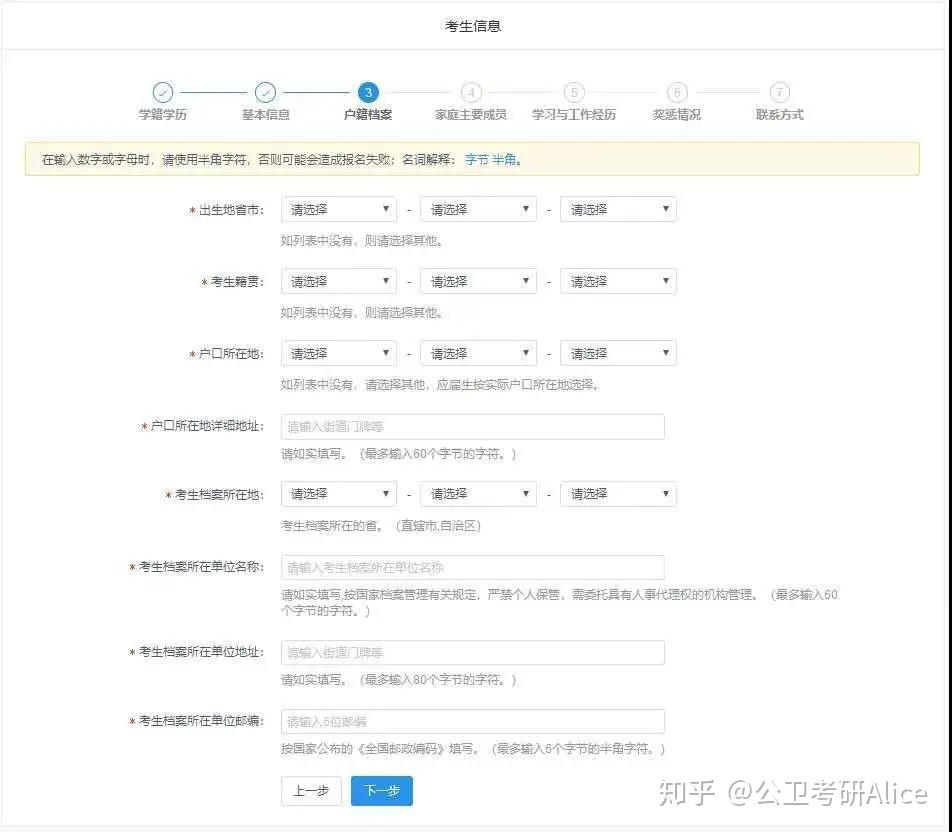The image size is (952, 832).
Task: Click the 下一步 next button
Action: pos(382,791)
